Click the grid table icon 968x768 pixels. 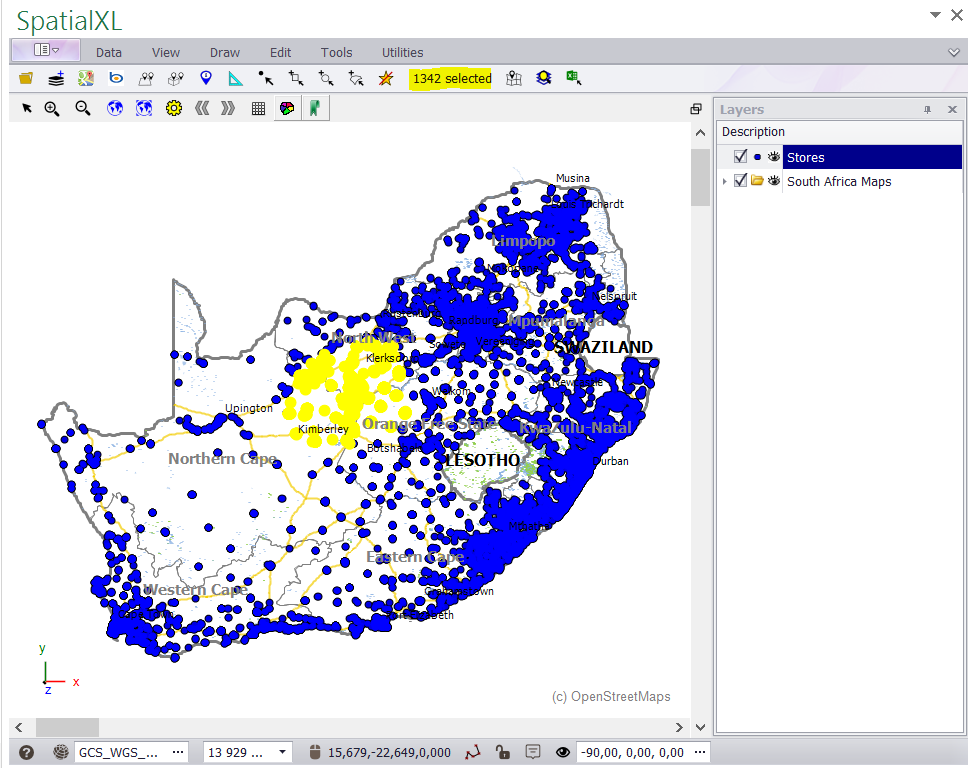click(x=258, y=108)
